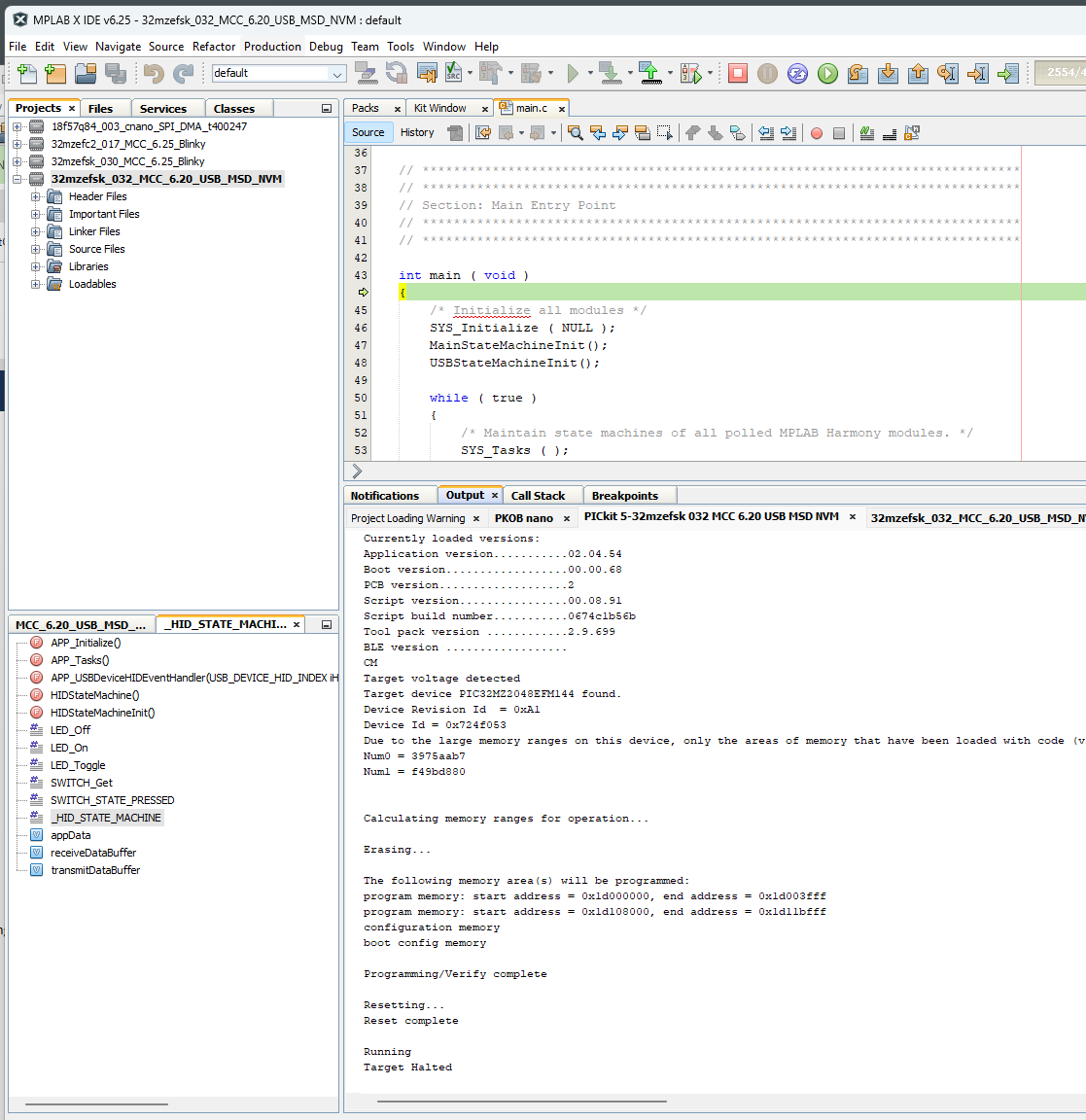
Task: Select HIDStateMachine() in navigator list
Action: pos(94,695)
